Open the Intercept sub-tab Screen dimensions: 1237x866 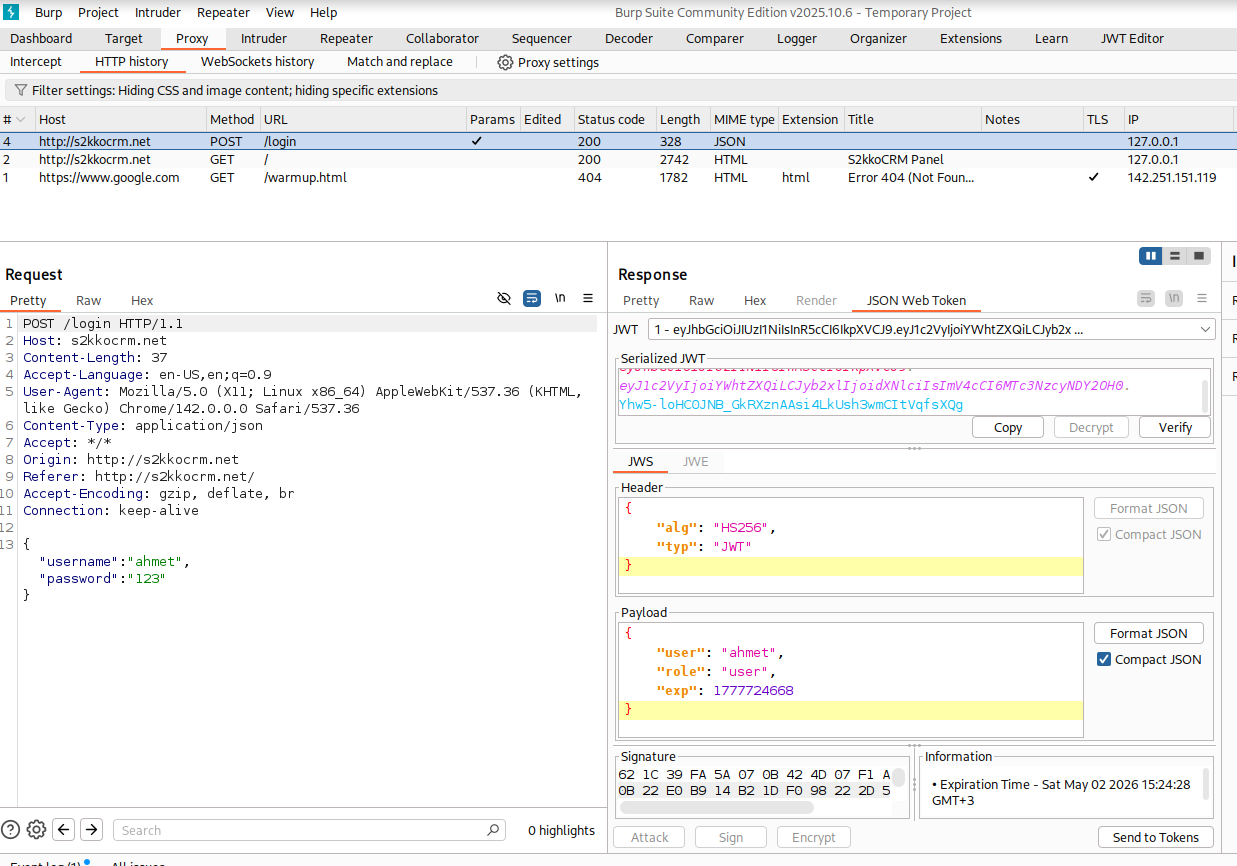coord(36,62)
